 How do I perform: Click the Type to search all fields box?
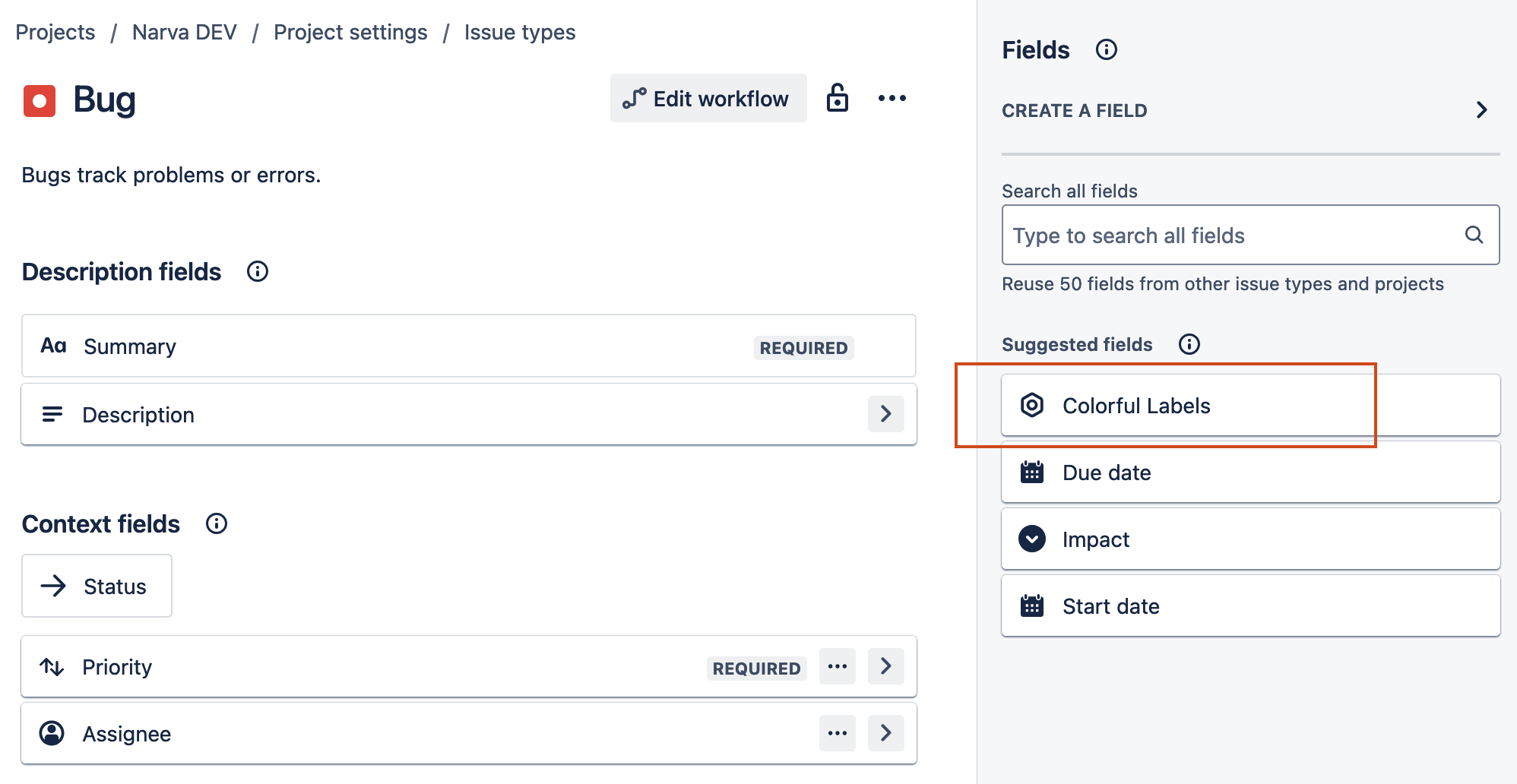click(1231, 236)
